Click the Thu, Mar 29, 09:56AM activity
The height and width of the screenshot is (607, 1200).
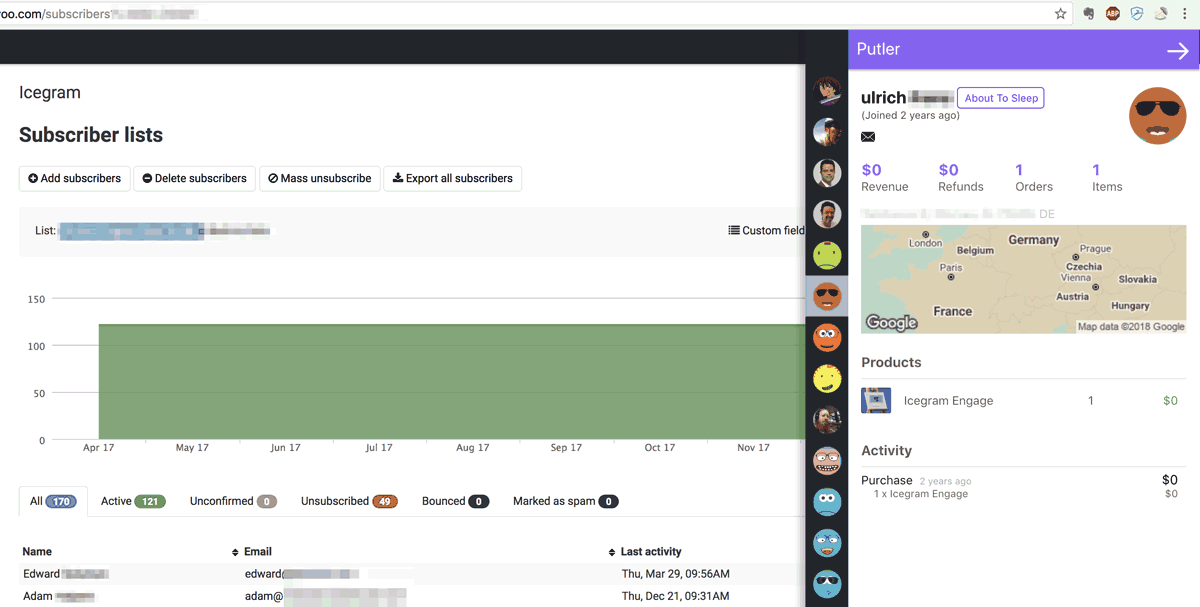coord(675,574)
